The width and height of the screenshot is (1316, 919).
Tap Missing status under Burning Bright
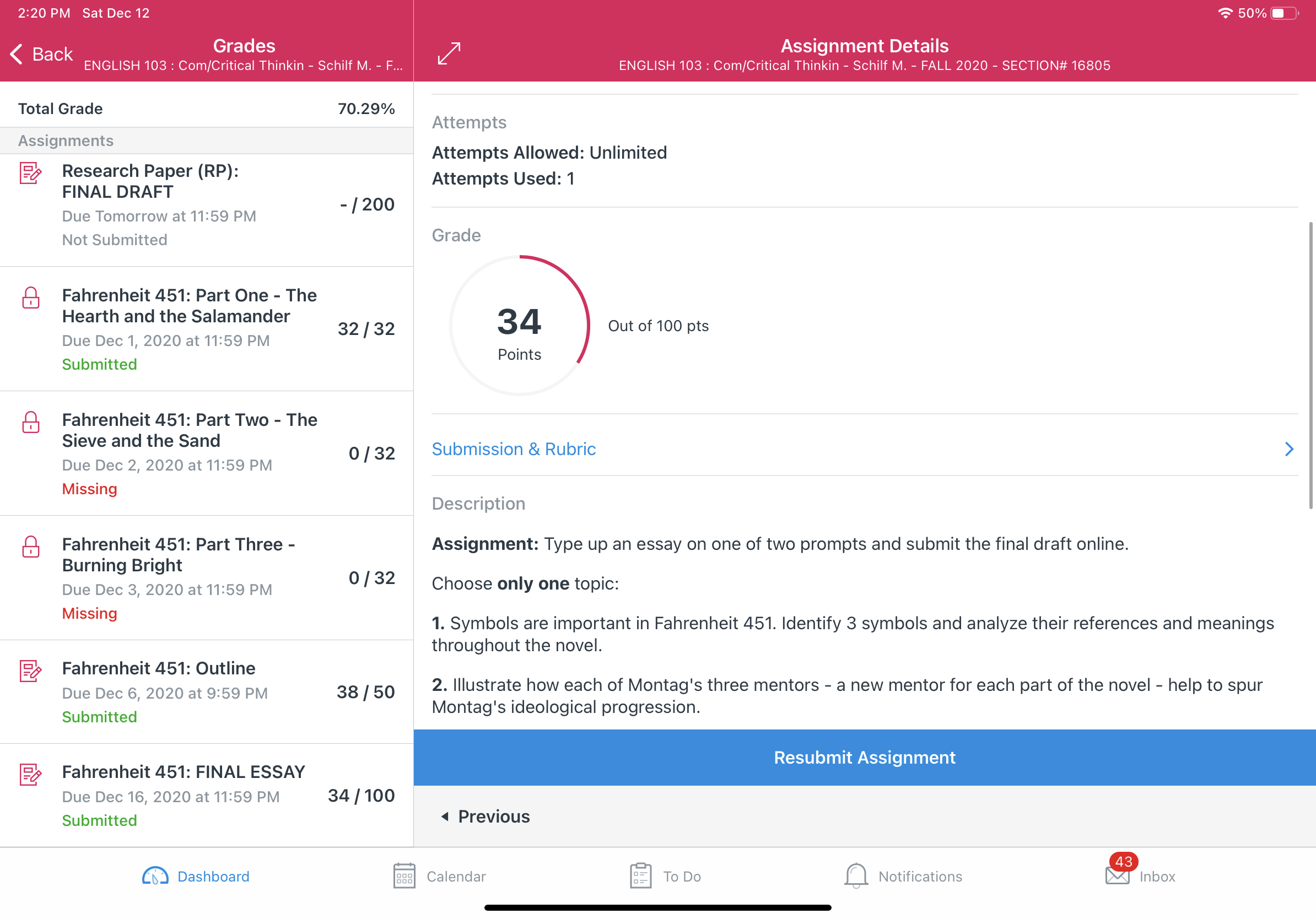tap(89, 613)
